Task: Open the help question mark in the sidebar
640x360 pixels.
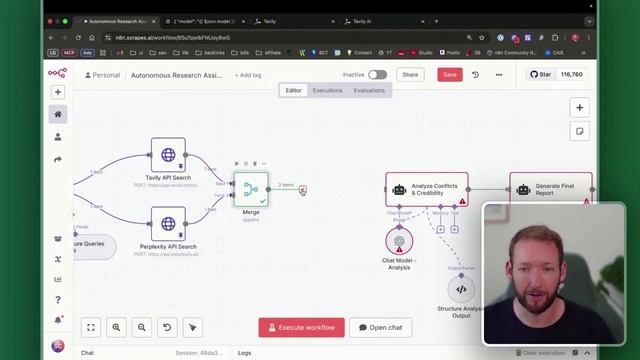Action: pyautogui.click(x=58, y=300)
